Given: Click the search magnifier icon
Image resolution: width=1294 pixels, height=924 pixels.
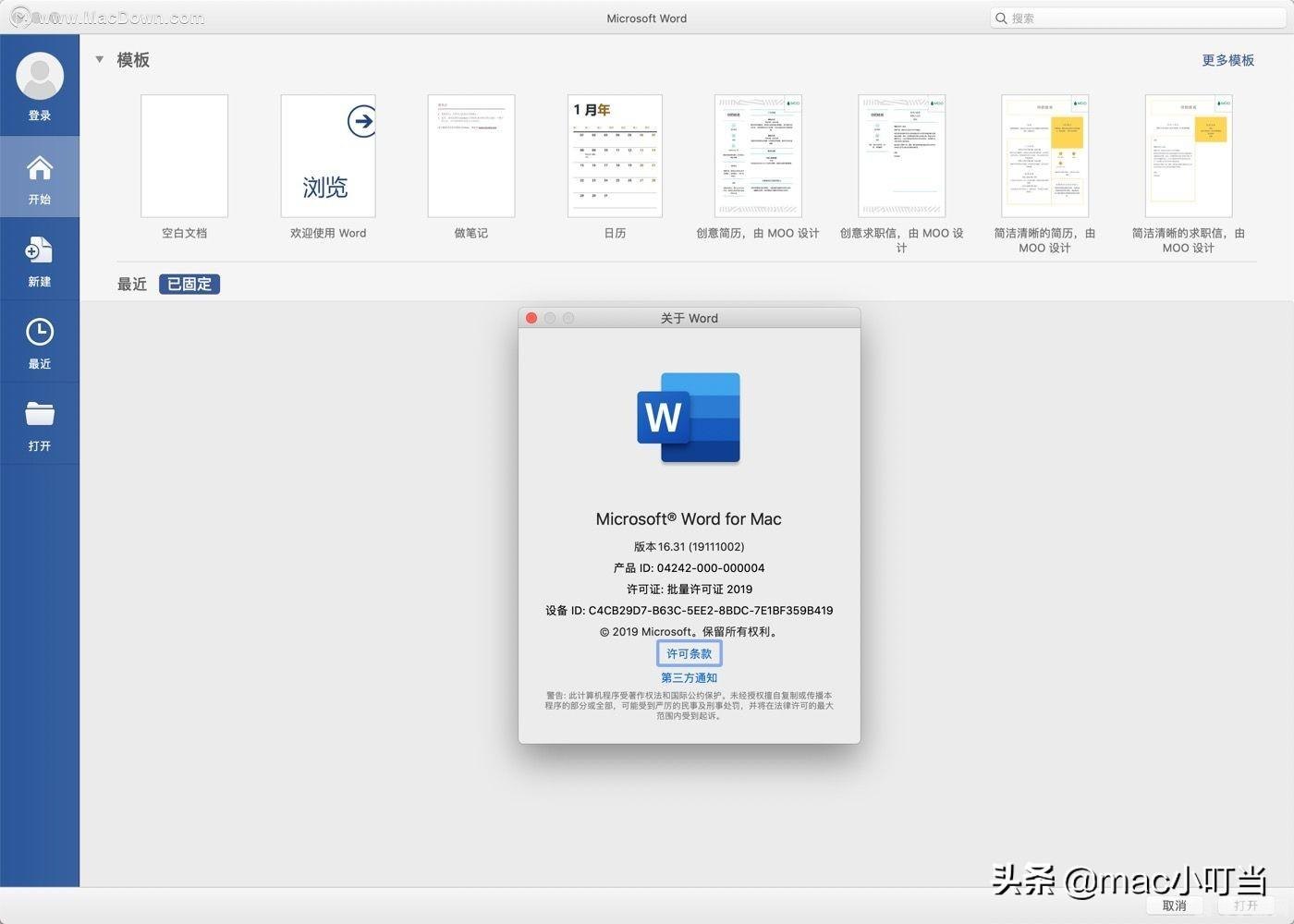Looking at the screenshot, I should click(x=1001, y=18).
